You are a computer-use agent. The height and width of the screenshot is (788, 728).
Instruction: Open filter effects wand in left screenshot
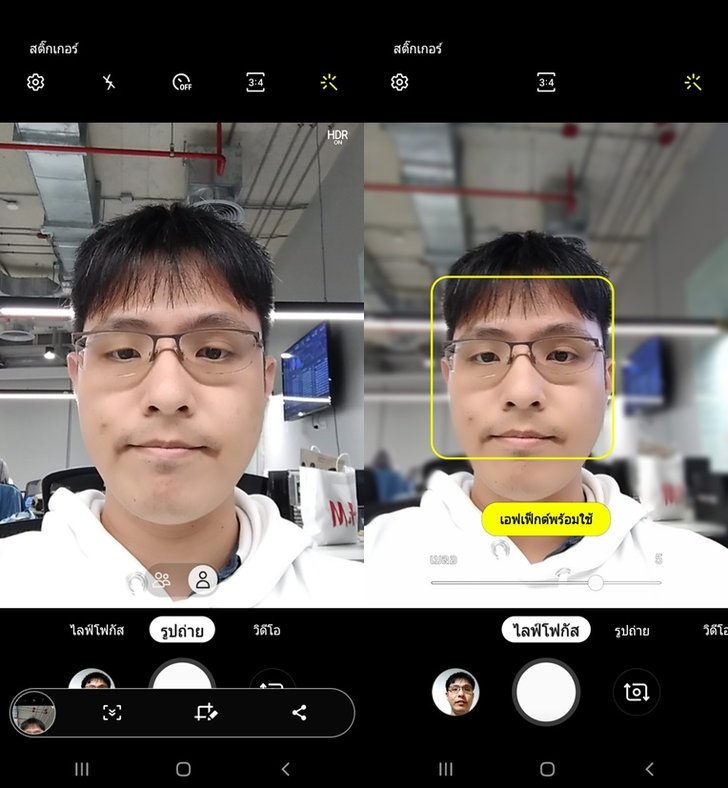[x=329, y=82]
